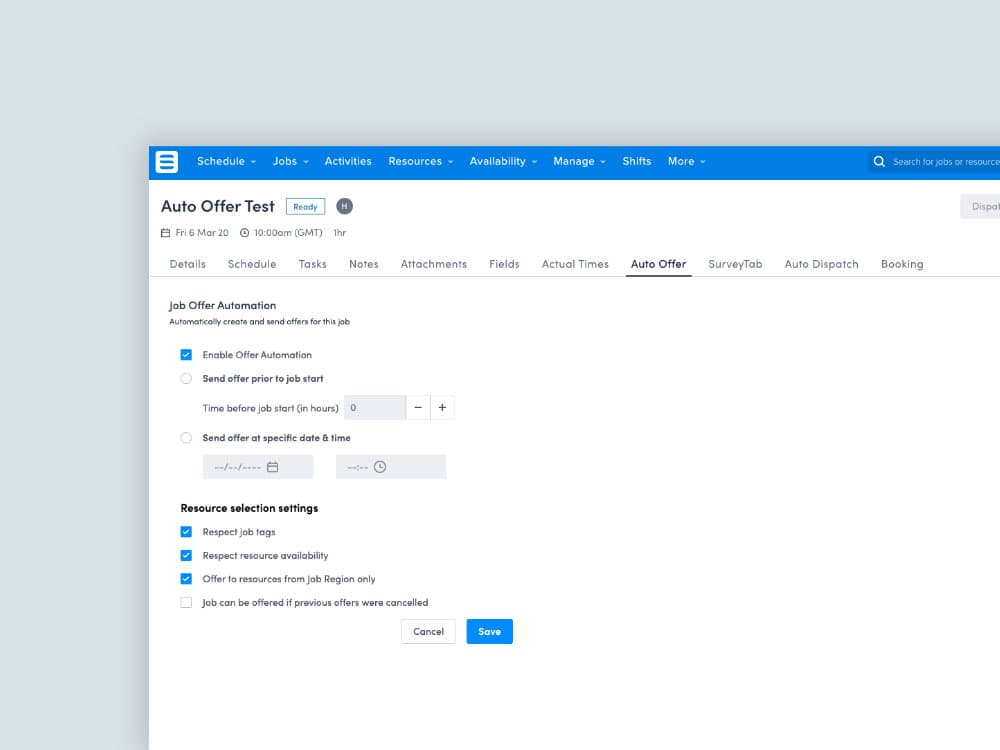Switch to the Tasks tab
1000x750 pixels.
point(312,264)
